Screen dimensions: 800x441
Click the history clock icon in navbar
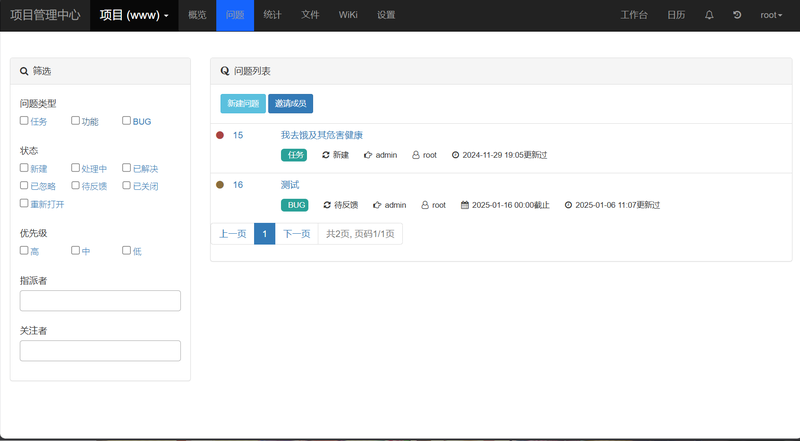click(x=737, y=15)
